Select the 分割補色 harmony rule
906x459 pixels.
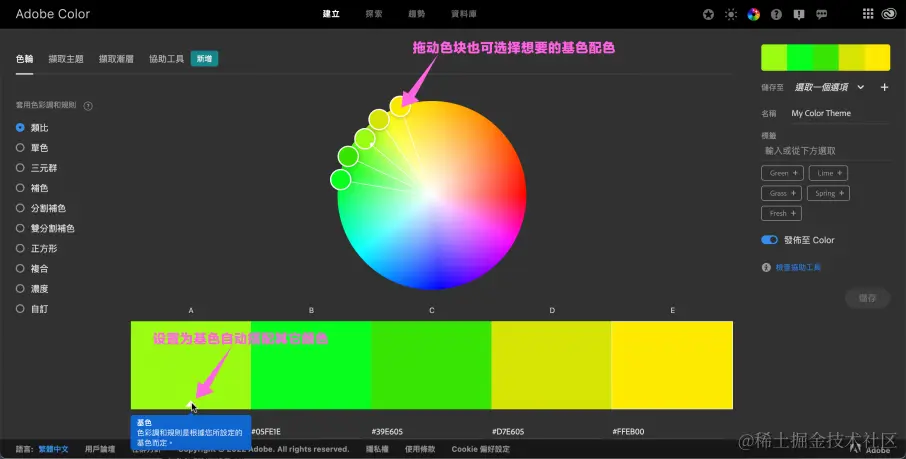41,208
